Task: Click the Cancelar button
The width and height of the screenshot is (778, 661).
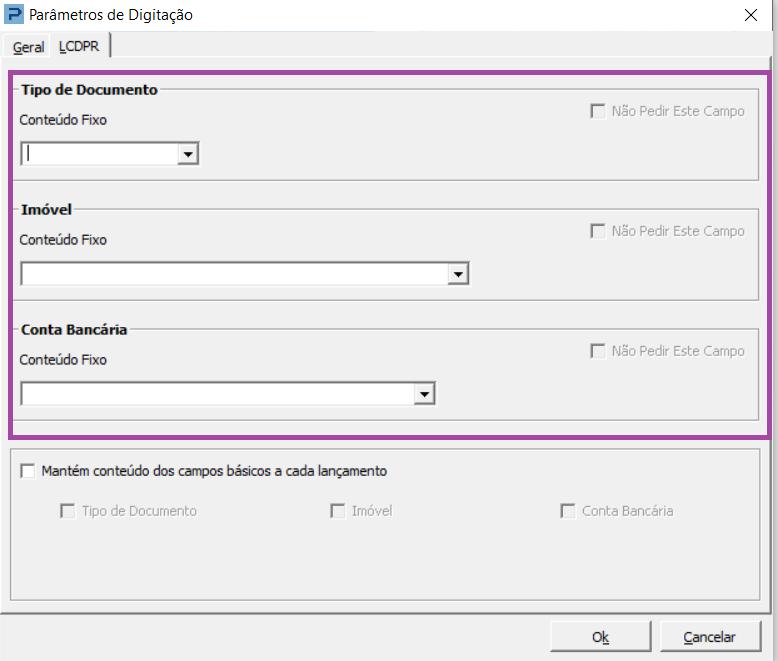Action: pyautogui.click(x=710, y=637)
